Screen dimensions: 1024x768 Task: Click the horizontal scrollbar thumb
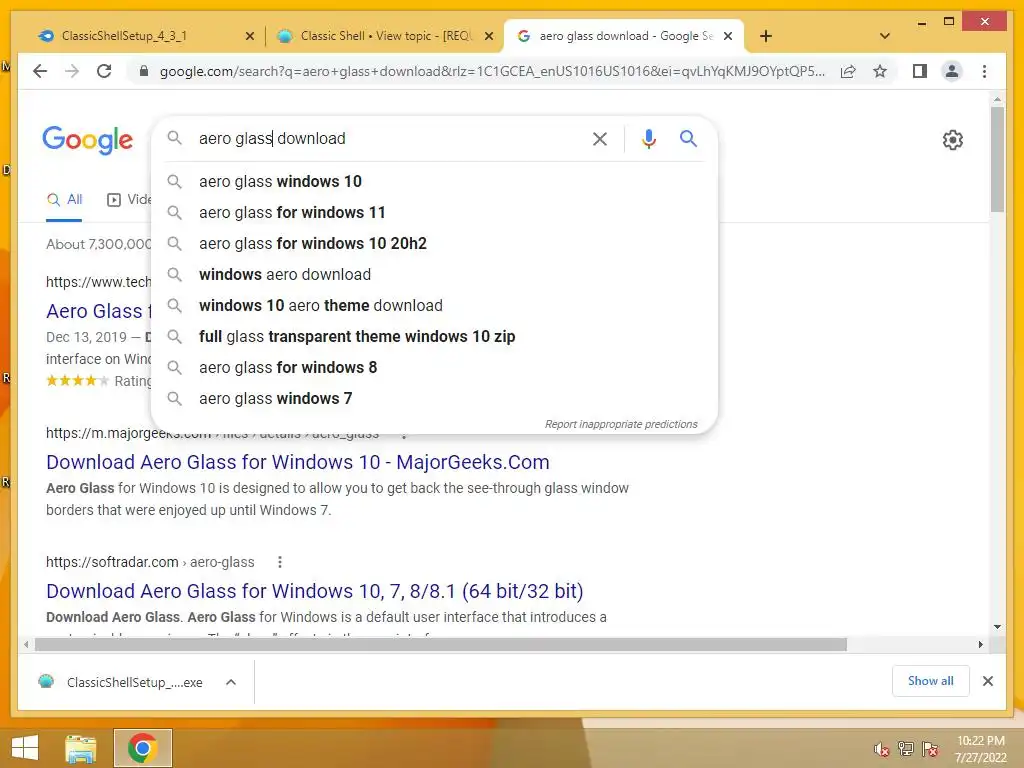click(x=441, y=645)
